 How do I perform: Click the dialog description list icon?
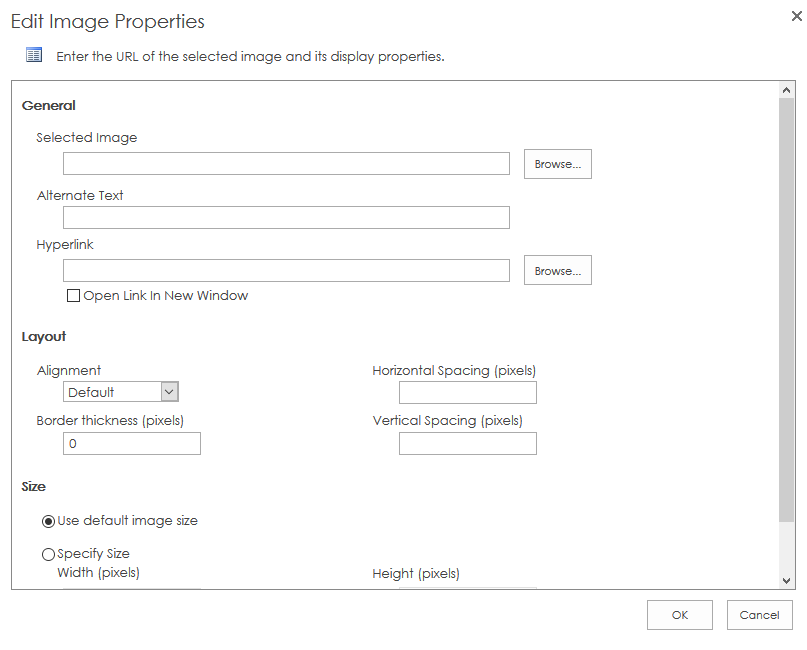(34, 55)
